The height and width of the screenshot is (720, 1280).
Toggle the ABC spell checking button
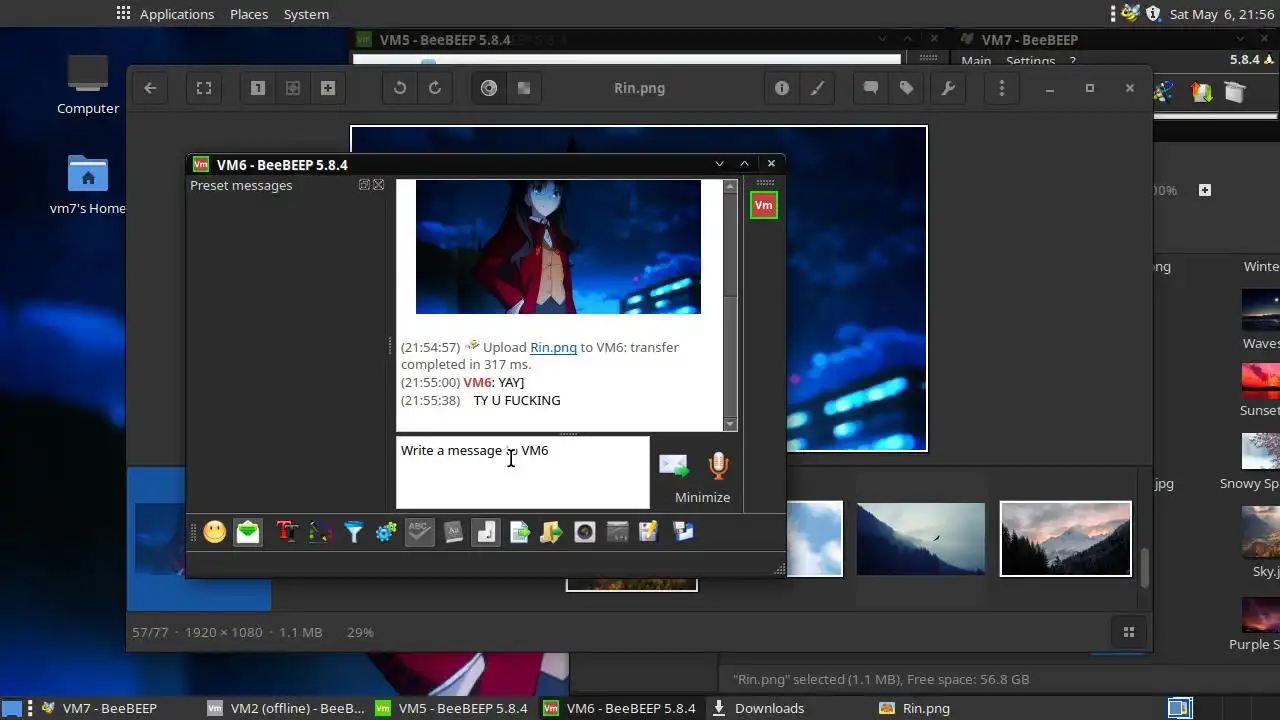(x=420, y=532)
